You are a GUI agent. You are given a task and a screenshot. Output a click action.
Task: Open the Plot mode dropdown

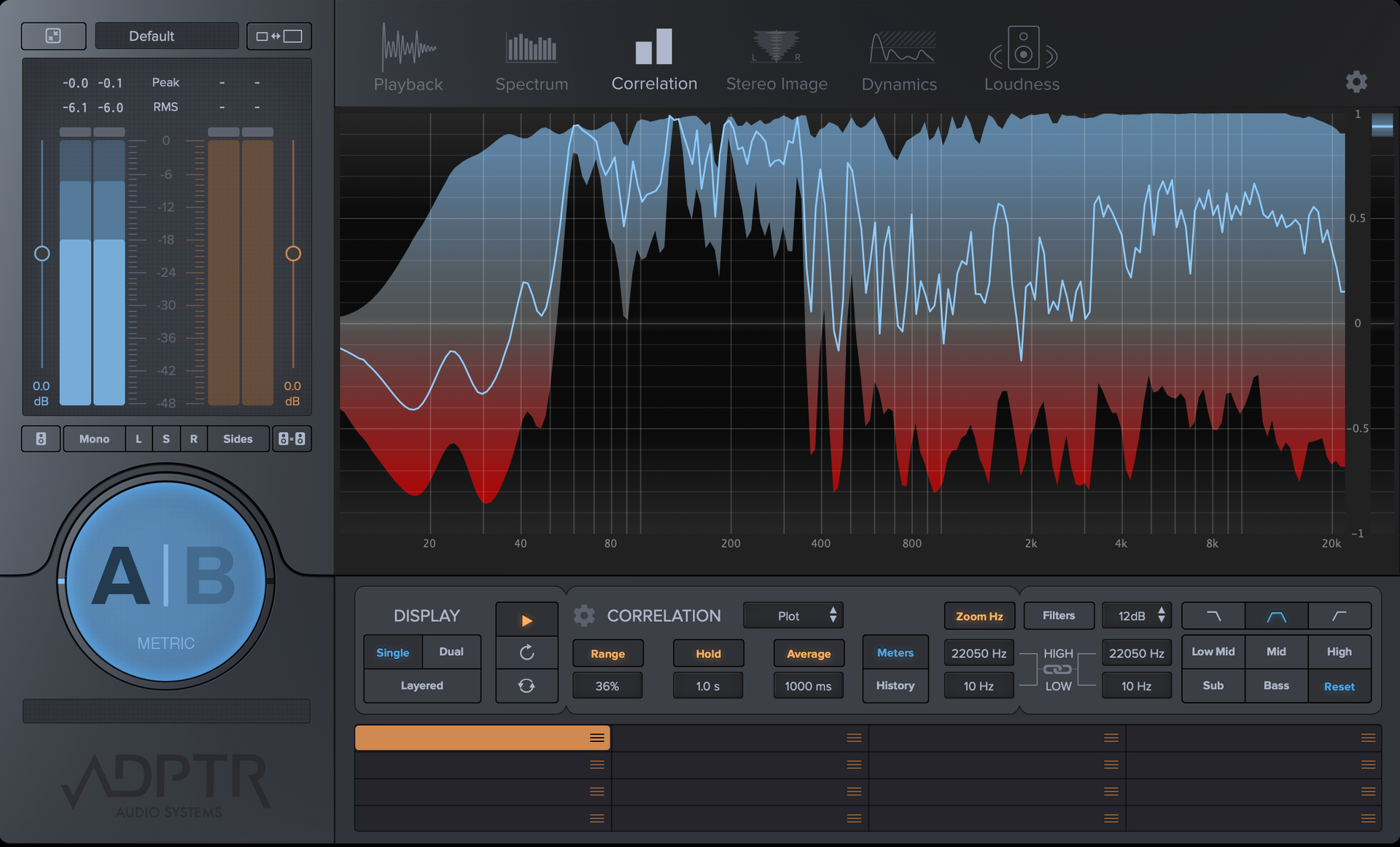pyautogui.click(x=793, y=615)
